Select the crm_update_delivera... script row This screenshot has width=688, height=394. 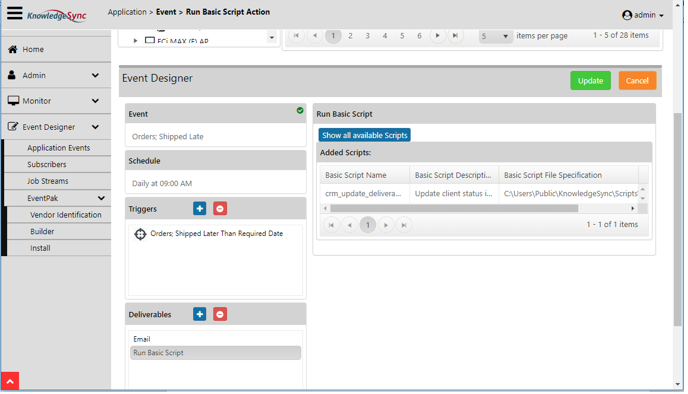tap(363, 193)
